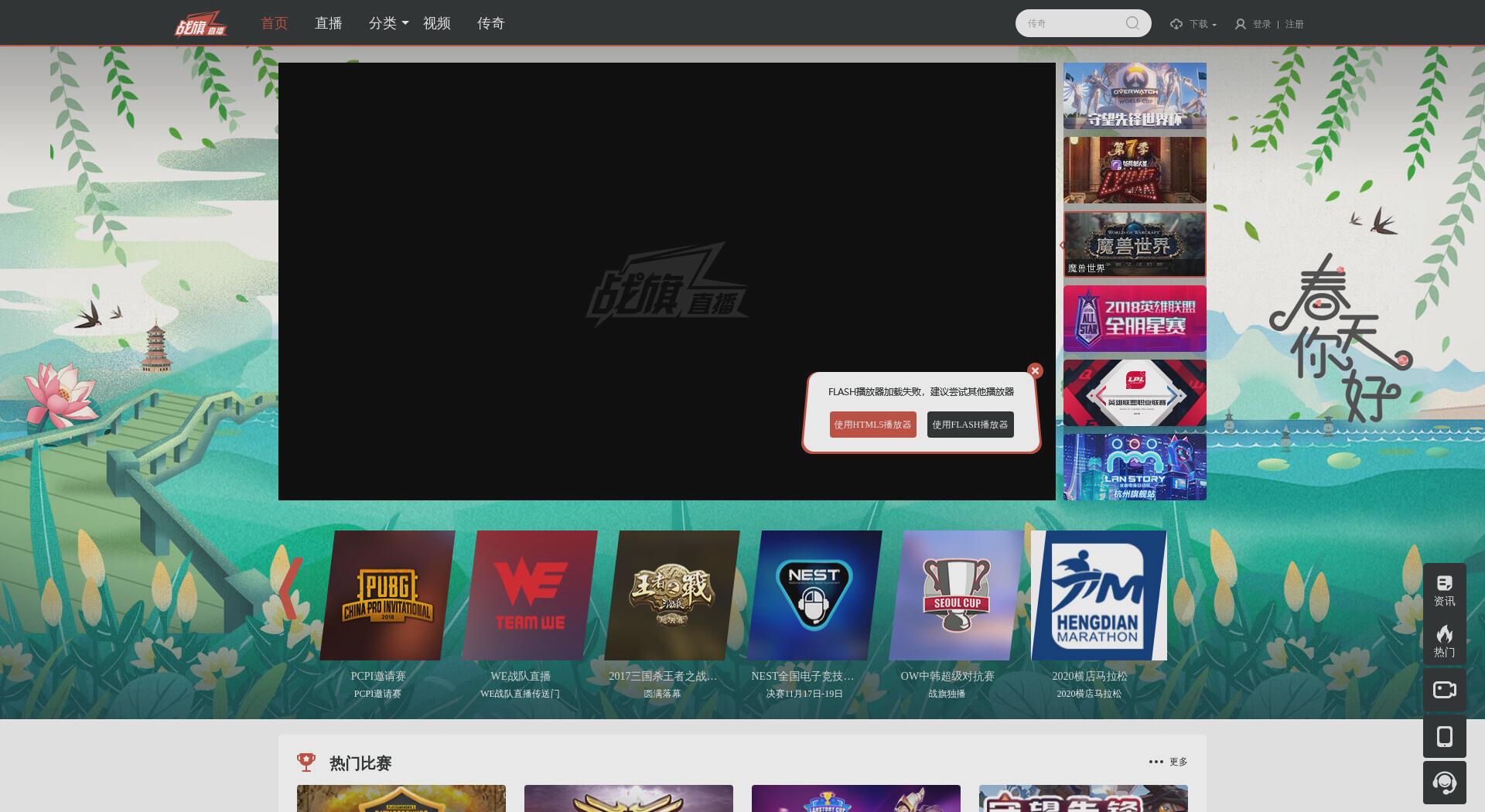Screen dimensions: 1485x812
Task: Click the user profile icon
Action: [1241, 24]
